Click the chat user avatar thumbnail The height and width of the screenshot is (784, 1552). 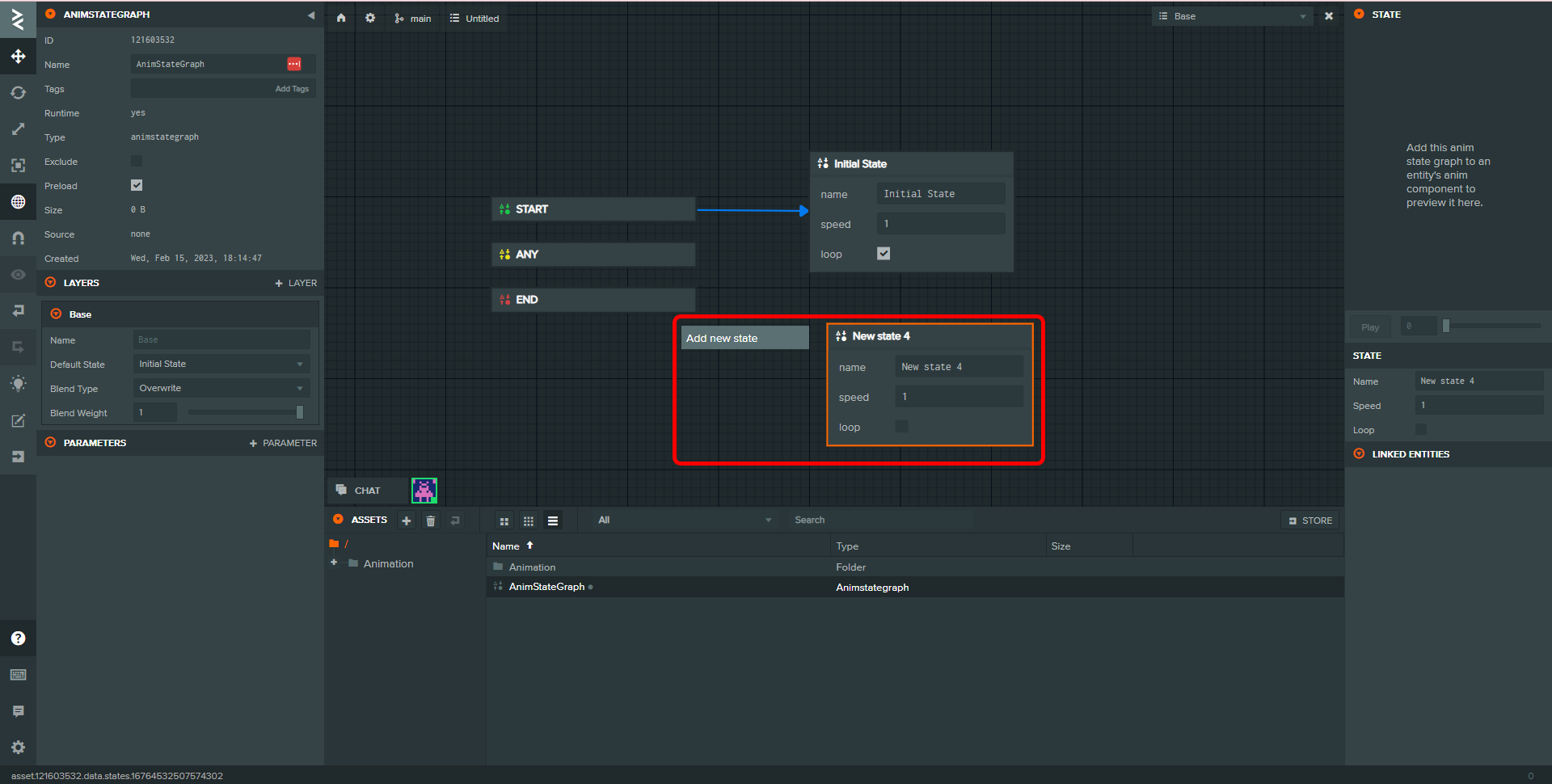pyautogui.click(x=424, y=491)
